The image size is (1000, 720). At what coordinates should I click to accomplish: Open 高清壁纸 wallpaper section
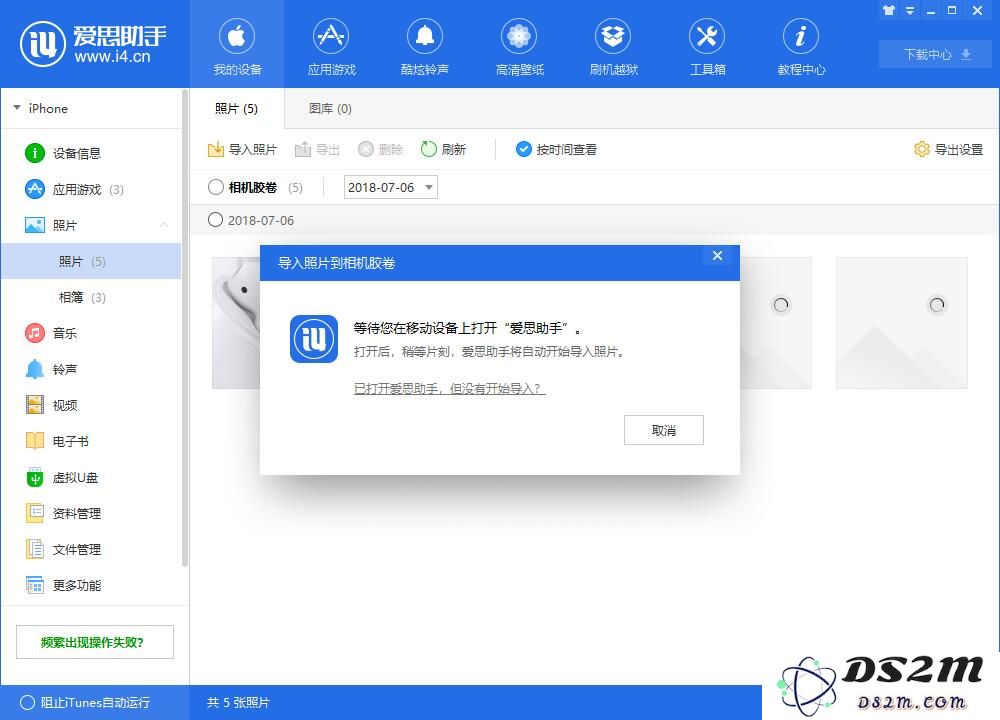[x=519, y=46]
